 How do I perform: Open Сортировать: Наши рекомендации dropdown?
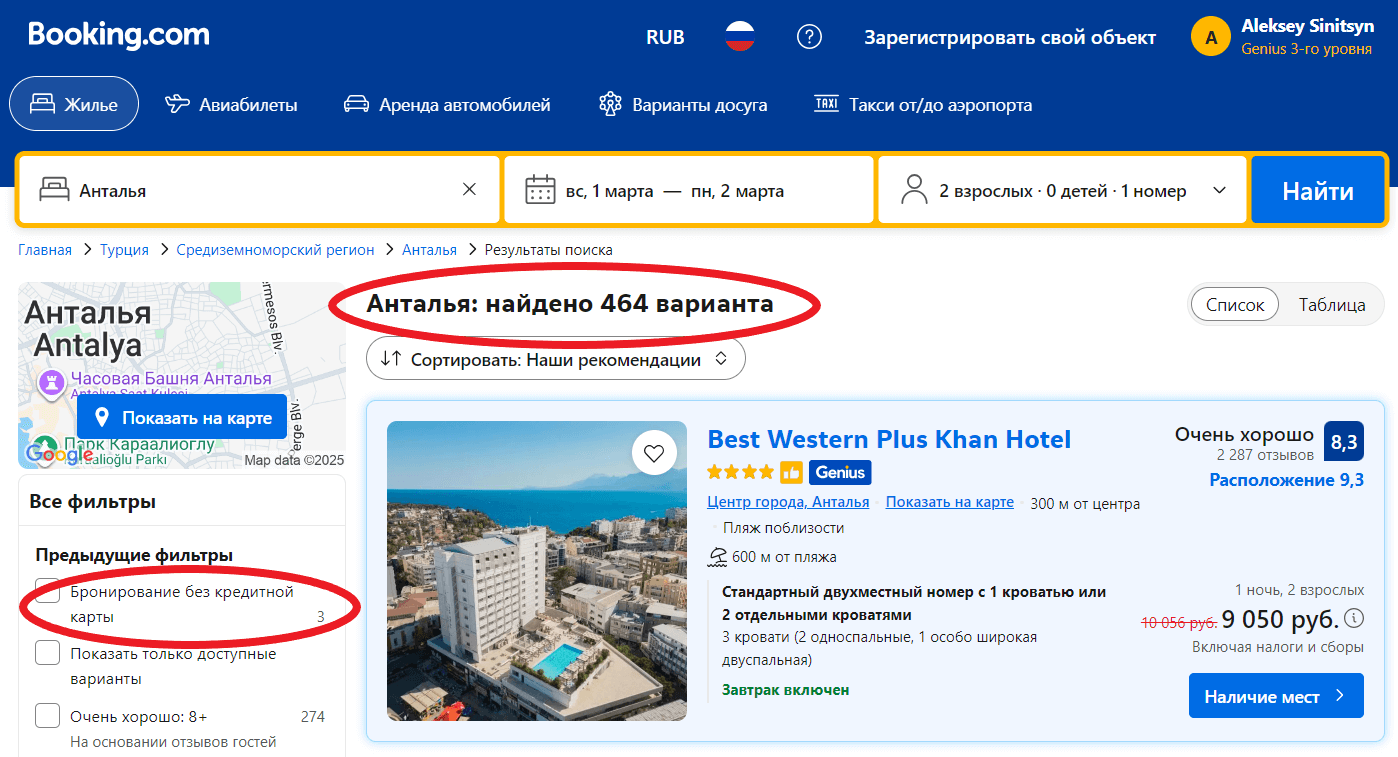pos(555,358)
